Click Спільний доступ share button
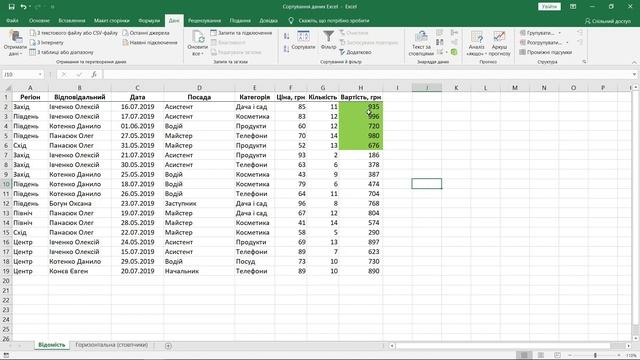Image resolution: width=640 pixels, height=360 pixels. [607, 20]
